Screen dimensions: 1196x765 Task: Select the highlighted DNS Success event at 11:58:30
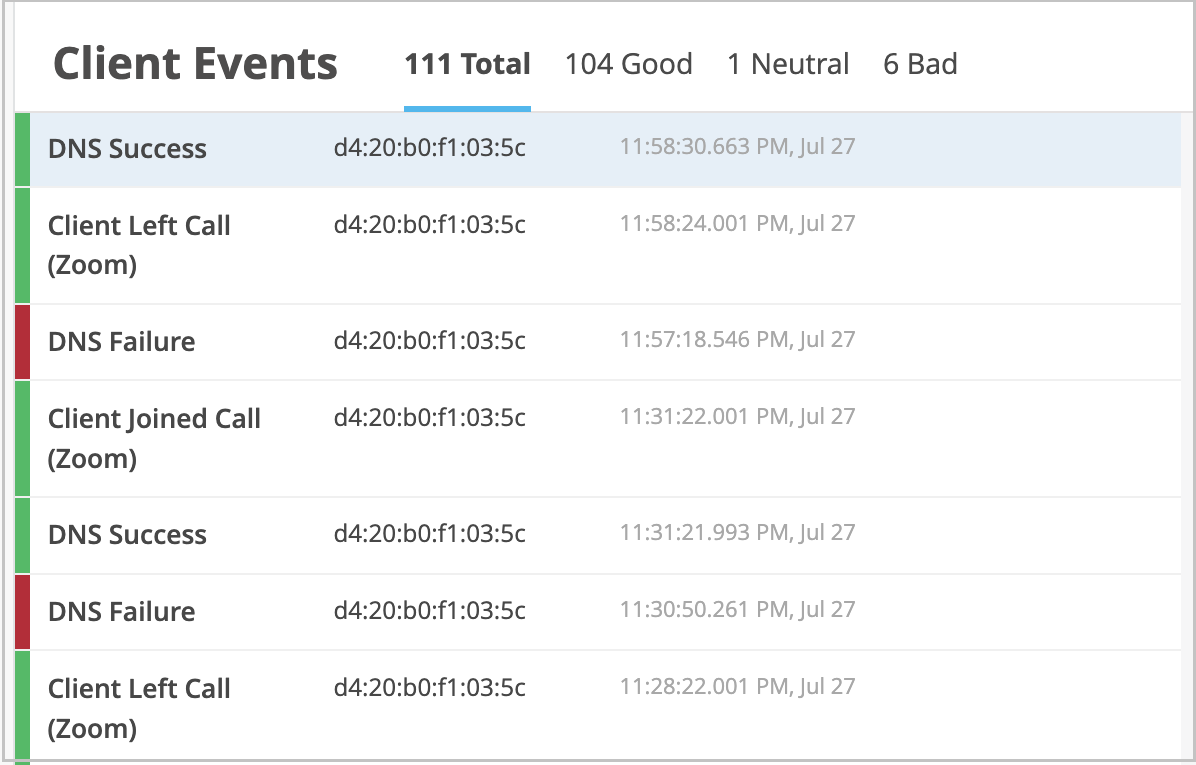[127, 149]
